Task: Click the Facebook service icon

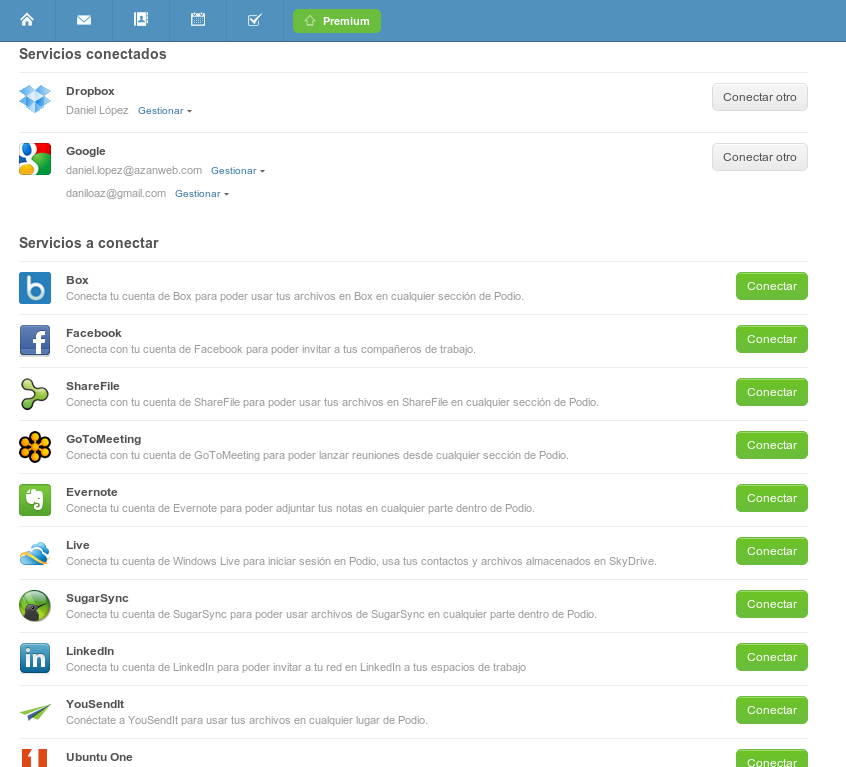Action: point(35,341)
